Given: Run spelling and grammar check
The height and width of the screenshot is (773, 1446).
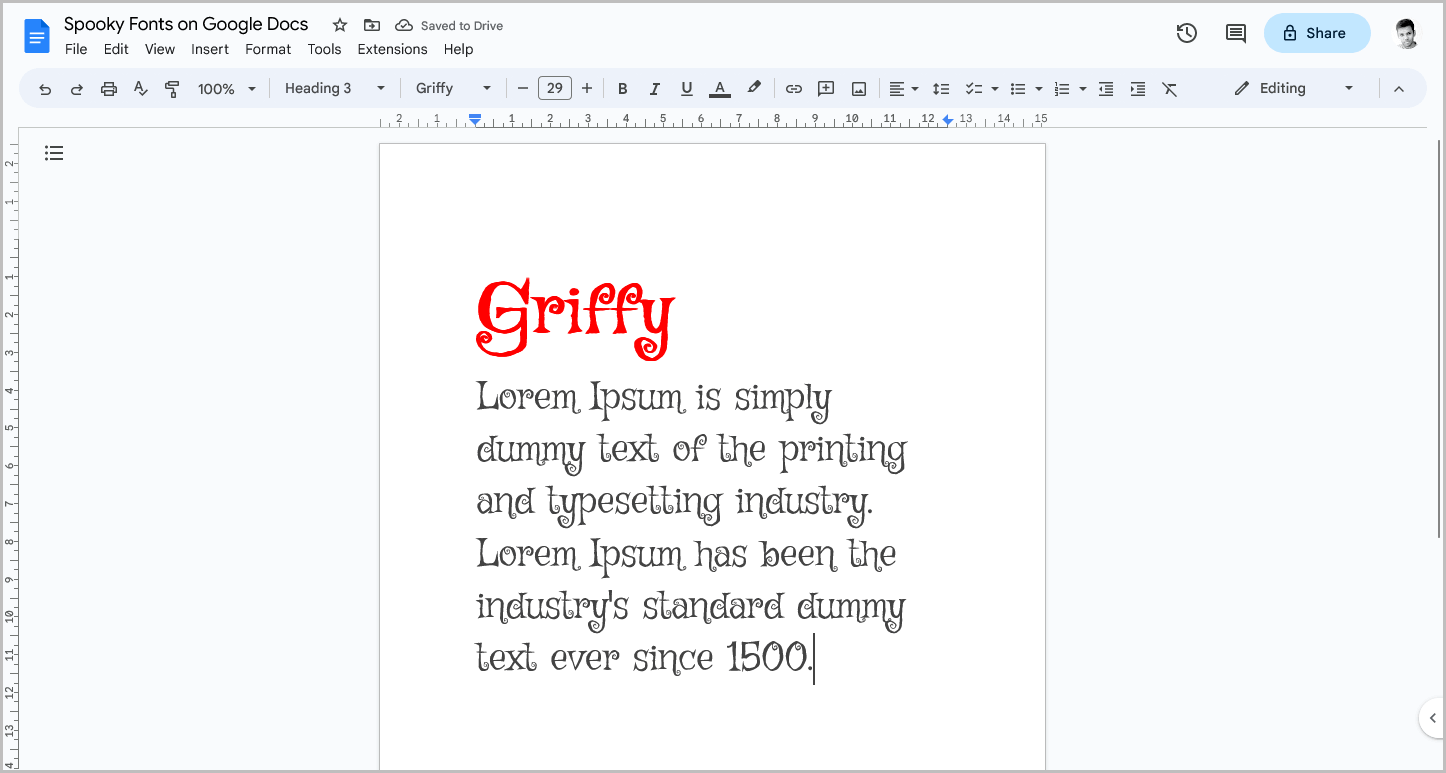Looking at the screenshot, I should [140, 88].
